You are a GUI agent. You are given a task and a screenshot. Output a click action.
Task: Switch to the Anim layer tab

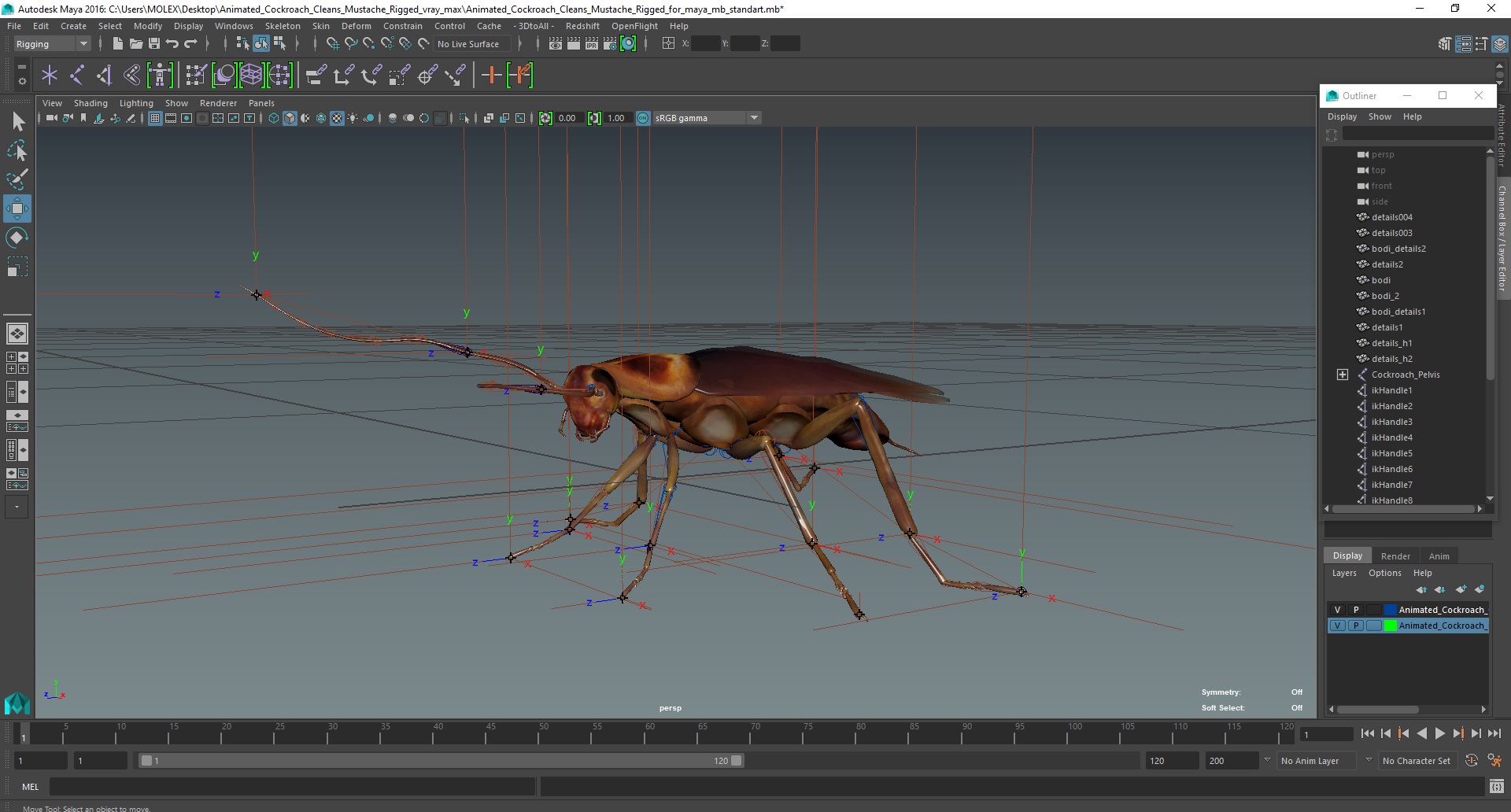[1439, 556]
